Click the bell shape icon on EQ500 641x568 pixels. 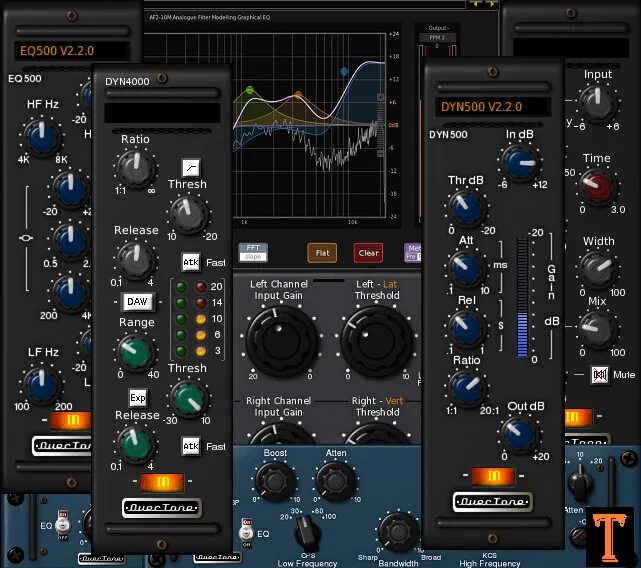click(26, 238)
